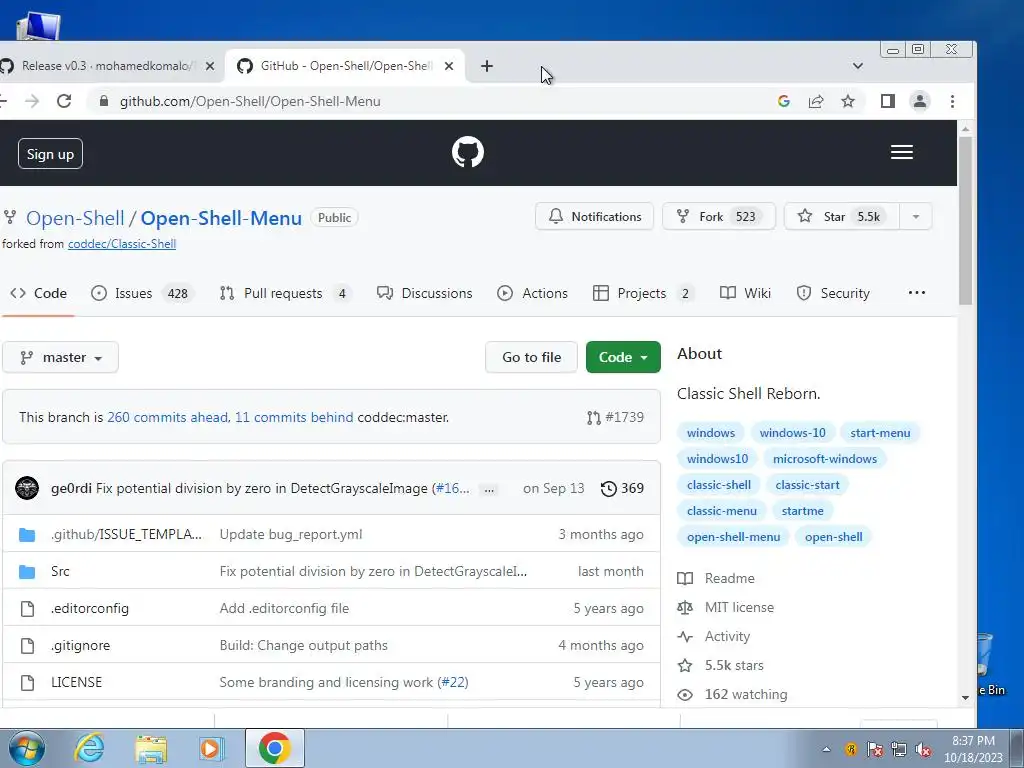Open Chrome profile avatar icon
1024x768 pixels.
[920, 101]
